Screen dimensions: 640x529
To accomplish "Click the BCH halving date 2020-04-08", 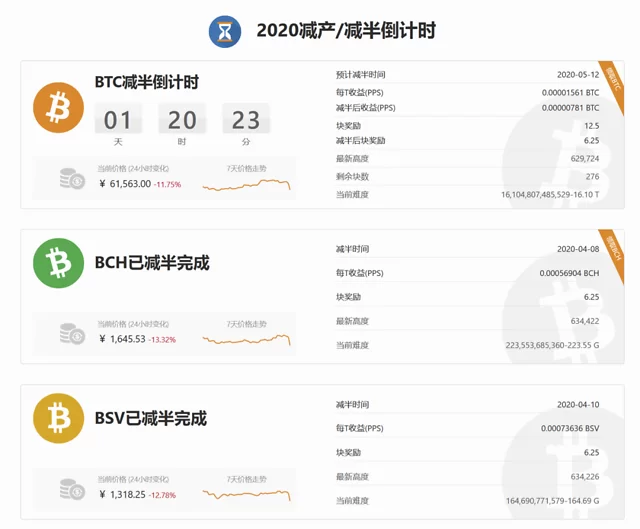I will coord(578,249).
